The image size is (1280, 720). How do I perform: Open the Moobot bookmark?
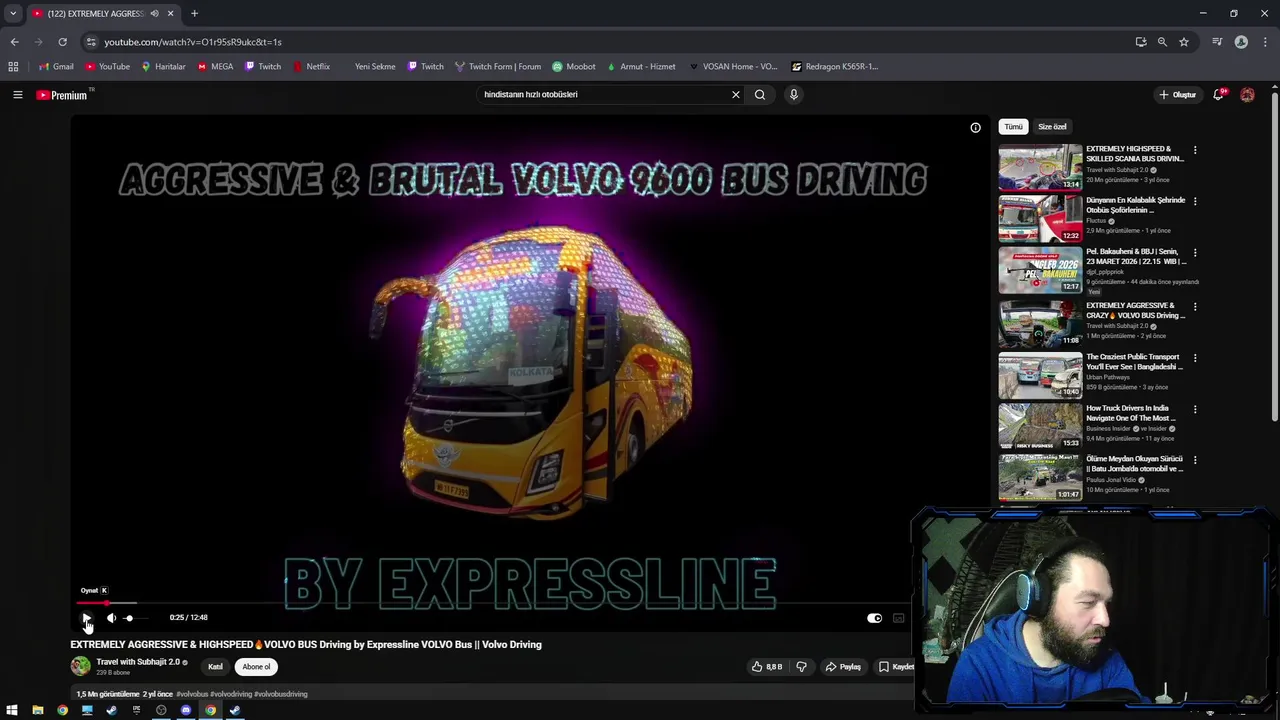click(574, 67)
